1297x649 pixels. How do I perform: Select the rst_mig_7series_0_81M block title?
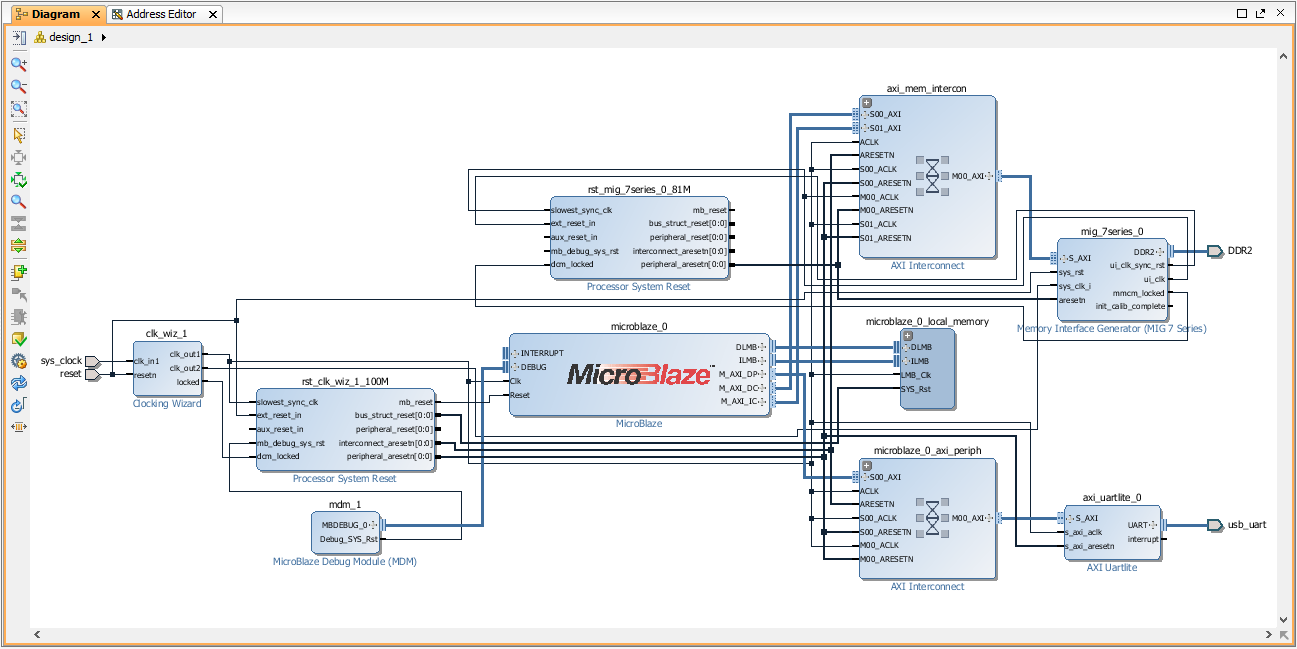point(639,189)
